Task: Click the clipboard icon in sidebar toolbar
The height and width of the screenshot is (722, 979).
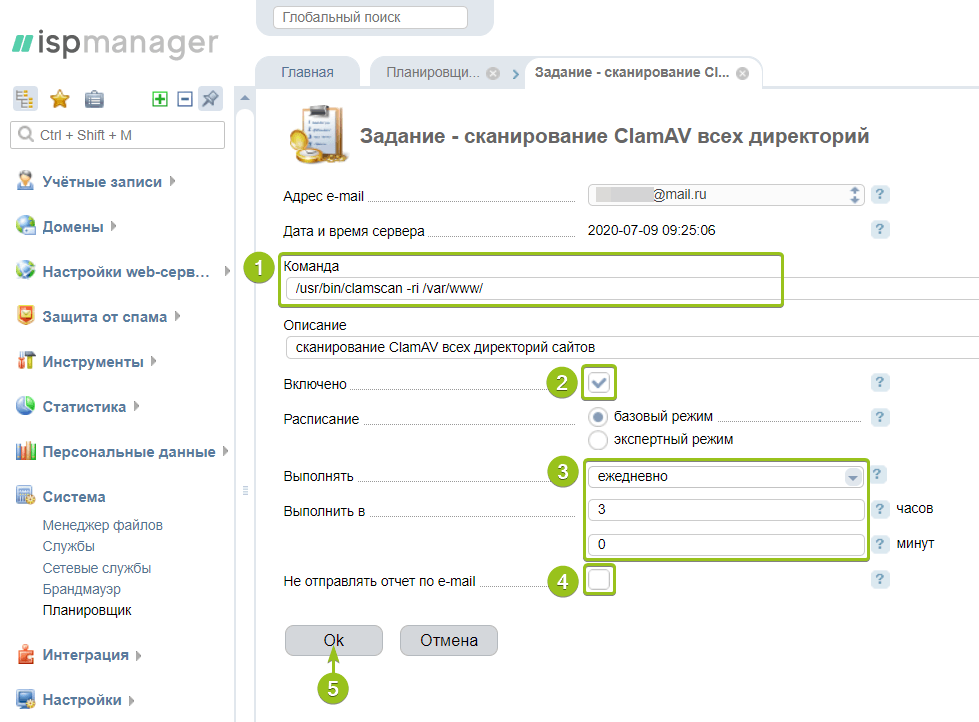Action: coord(94,99)
